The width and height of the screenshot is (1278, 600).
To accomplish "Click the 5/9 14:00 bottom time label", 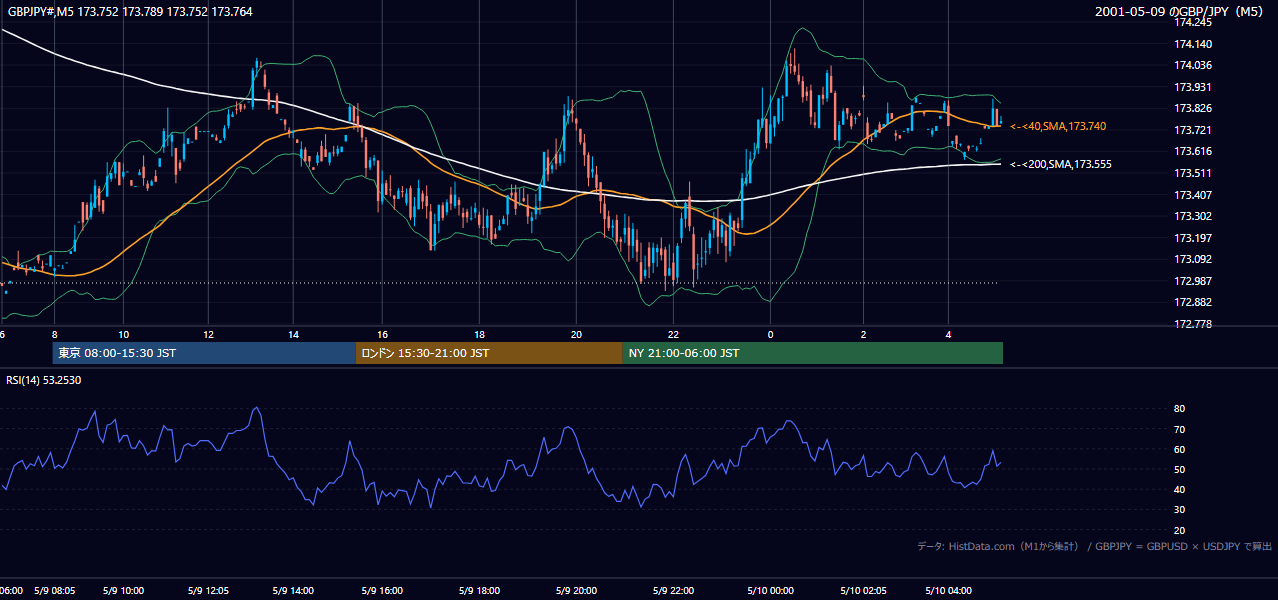I will 293,590.
